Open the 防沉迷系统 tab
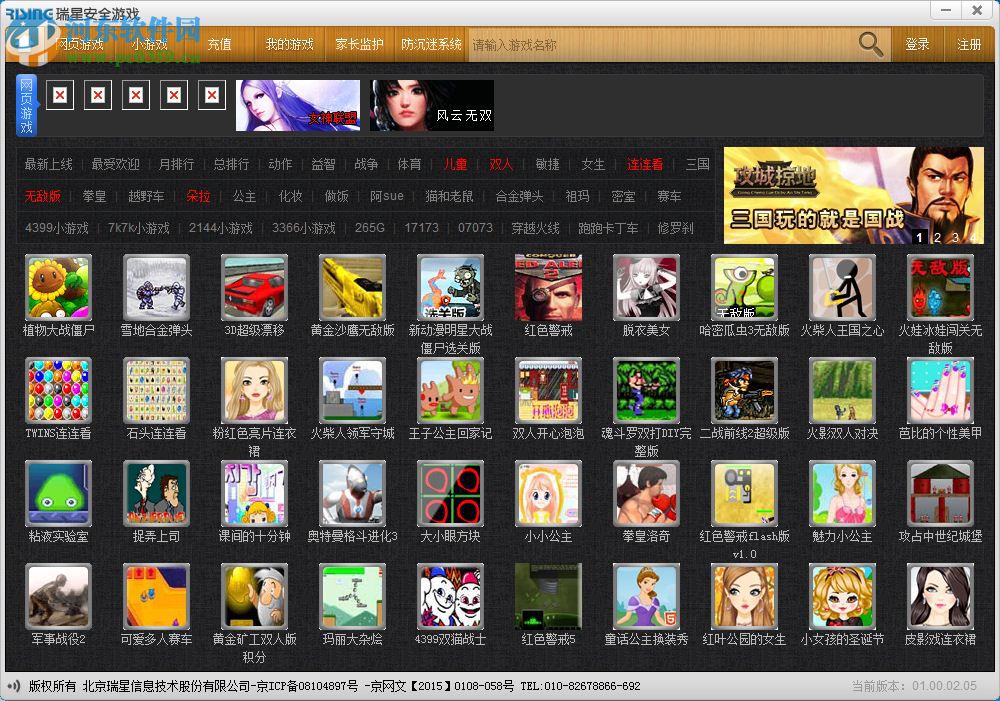This screenshot has height=701, width=1000. point(431,44)
